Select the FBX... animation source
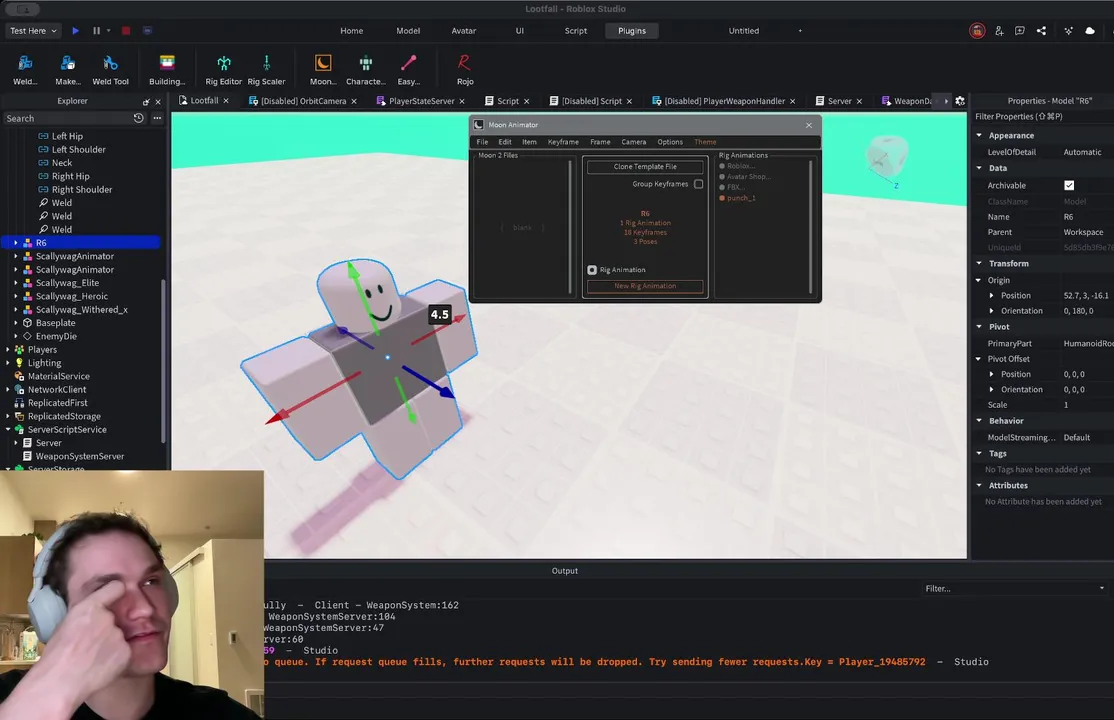This screenshot has width=1114, height=720. coord(733,187)
